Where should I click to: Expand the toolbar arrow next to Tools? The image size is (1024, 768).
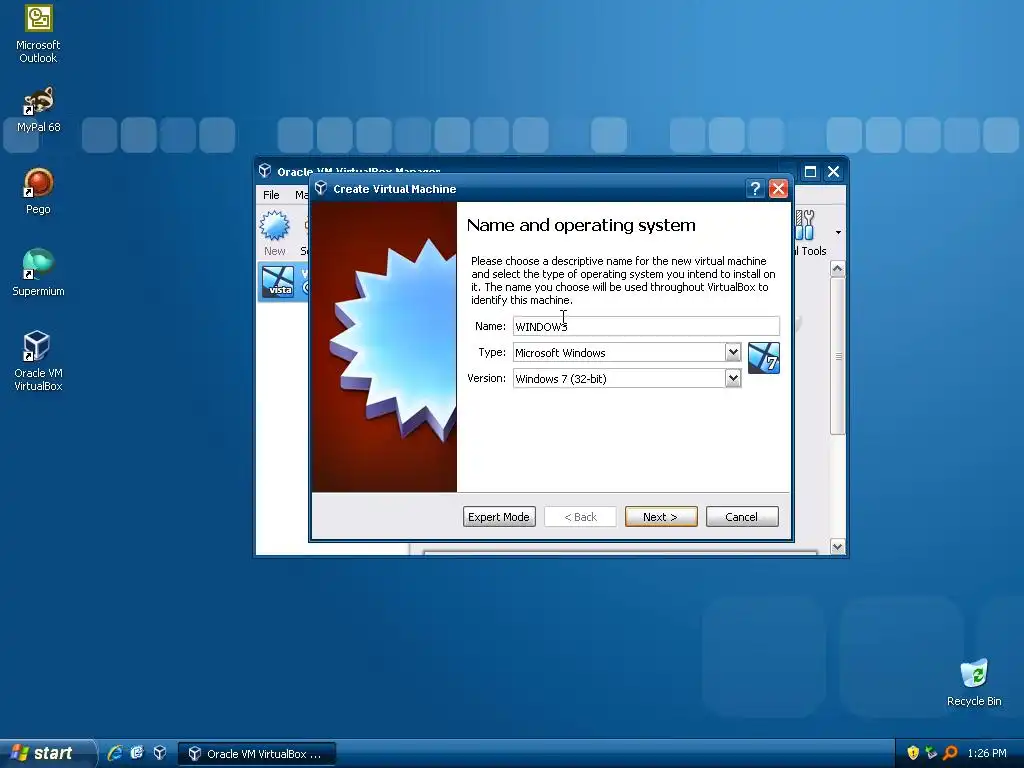tap(838, 232)
